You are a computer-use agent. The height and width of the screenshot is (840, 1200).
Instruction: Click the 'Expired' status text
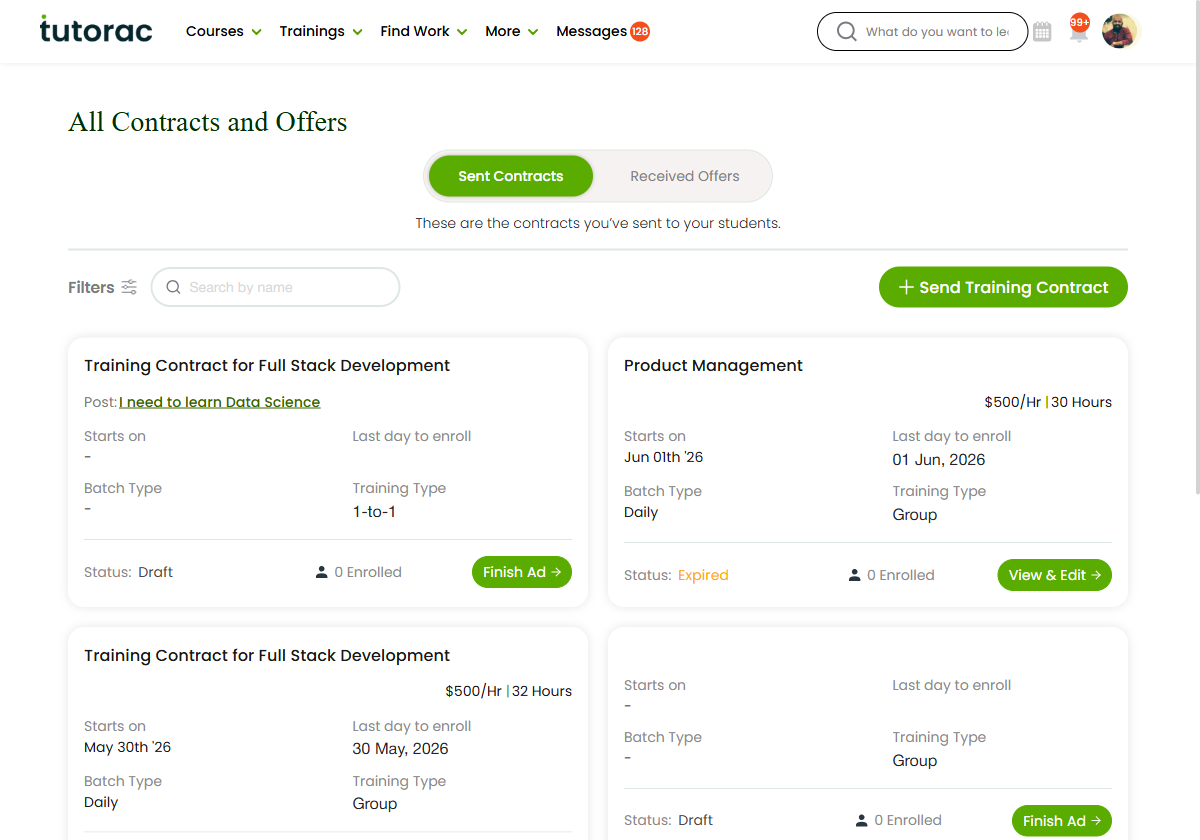click(703, 575)
